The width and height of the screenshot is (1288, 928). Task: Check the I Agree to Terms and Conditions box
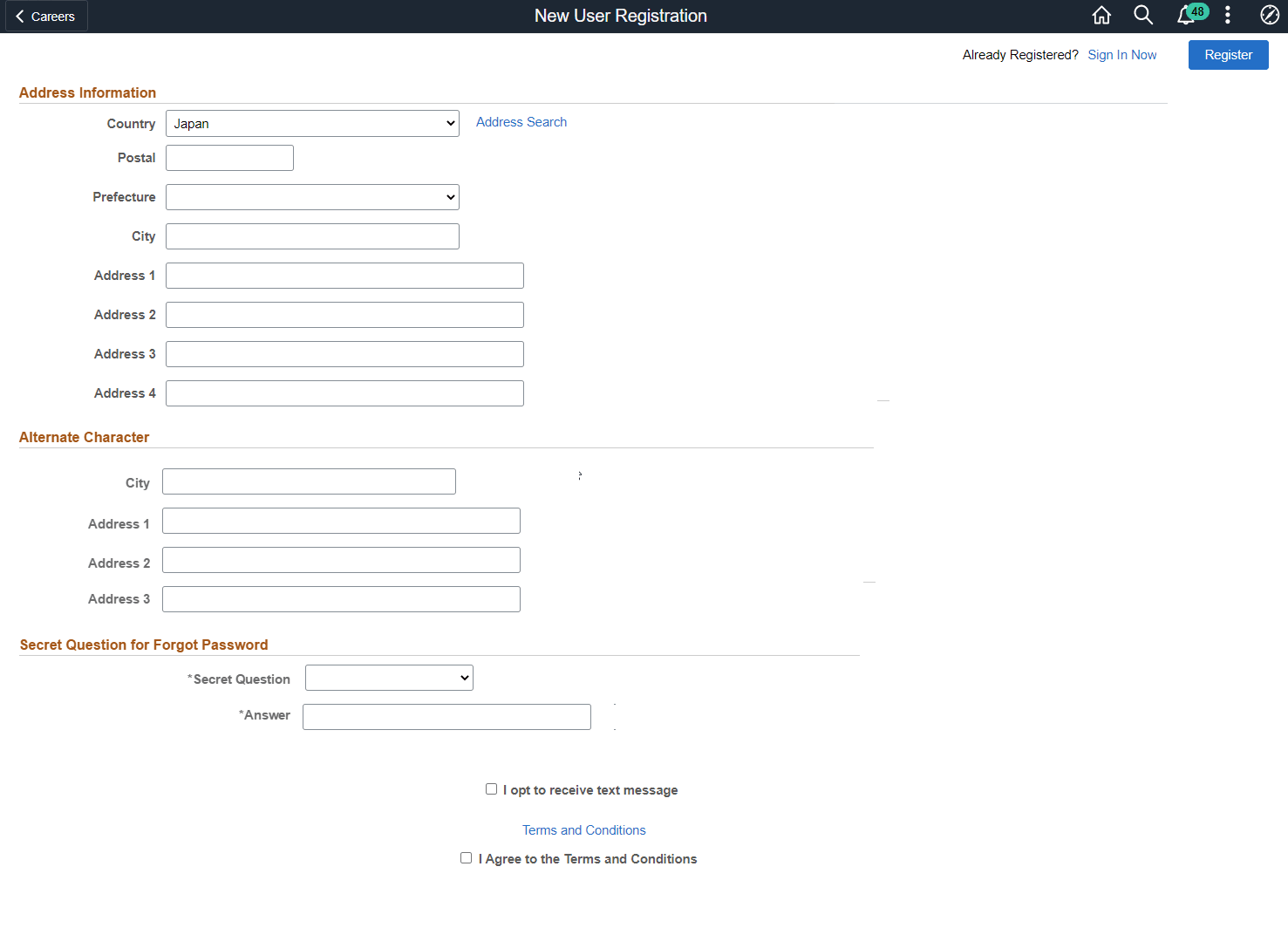pyautogui.click(x=467, y=857)
